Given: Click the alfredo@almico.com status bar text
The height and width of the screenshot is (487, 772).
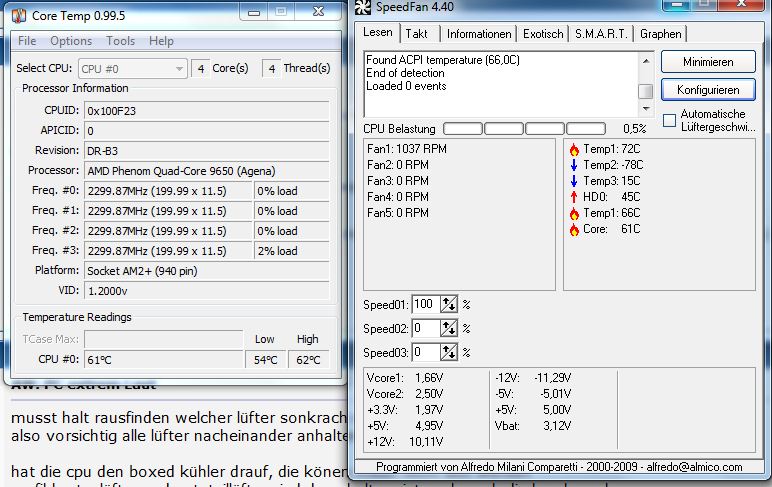Looking at the screenshot, I should coord(694,467).
